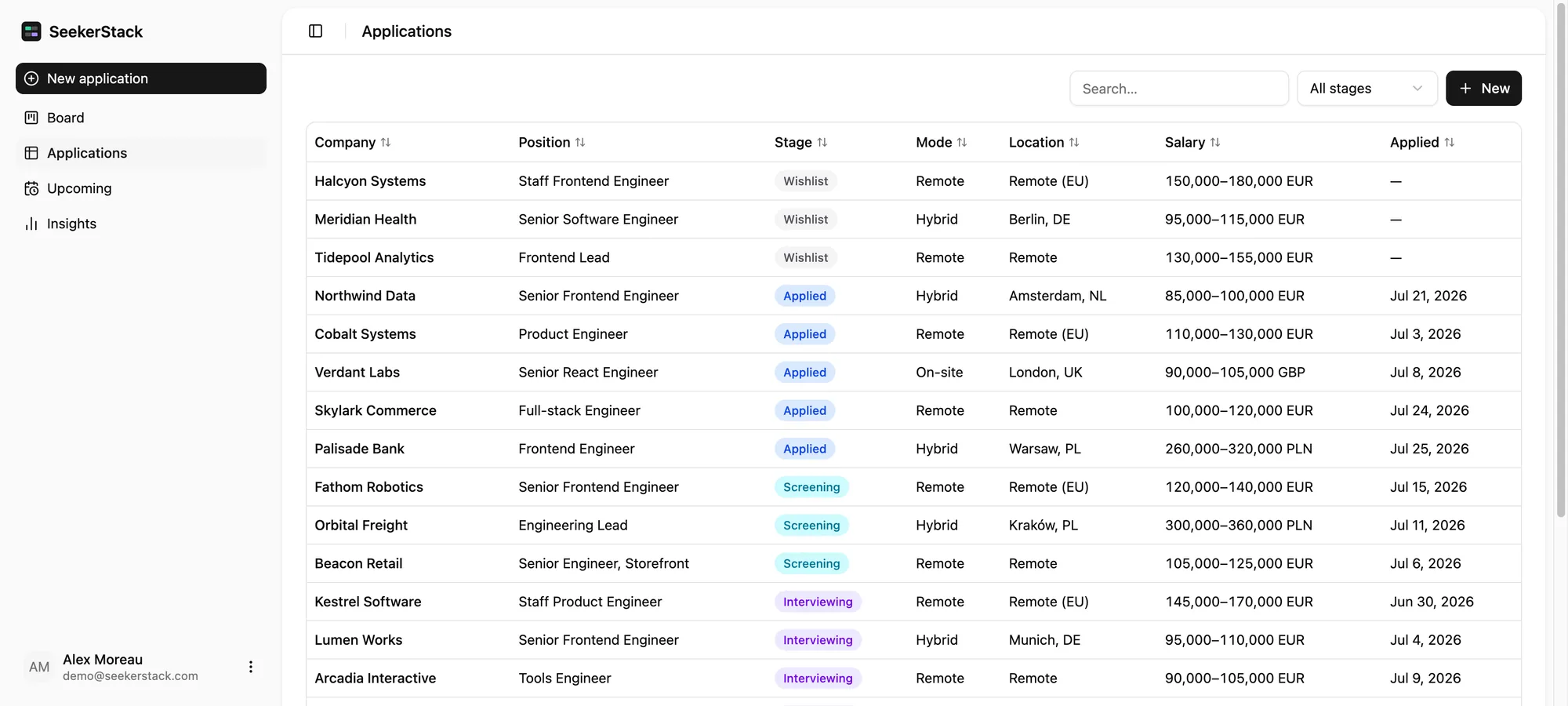
Task: Click the Position column header
Action: [x=552, y=142]
